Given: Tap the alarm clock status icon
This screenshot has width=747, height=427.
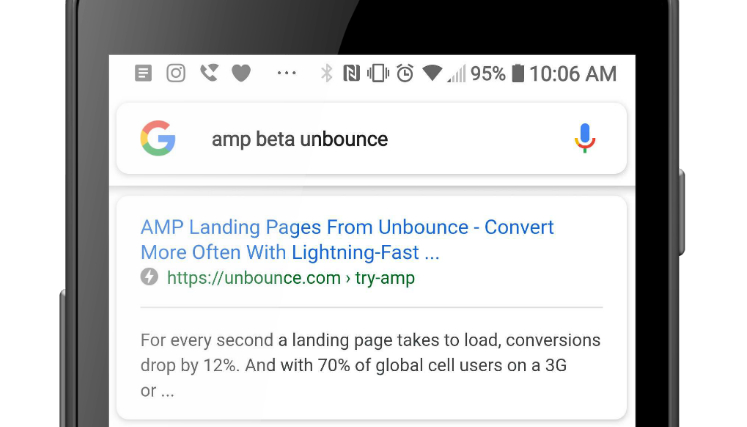Looking at the screenshot, I should (405, 73).
